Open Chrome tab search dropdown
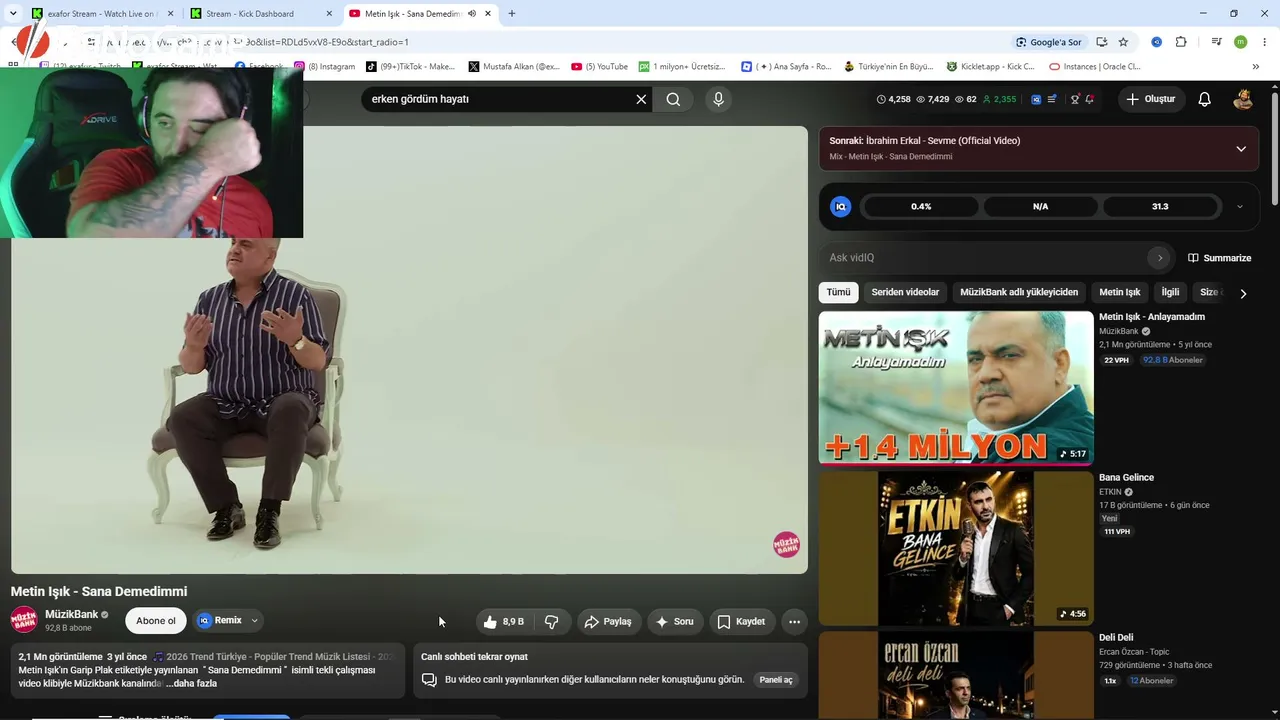 tap(13, 14)
